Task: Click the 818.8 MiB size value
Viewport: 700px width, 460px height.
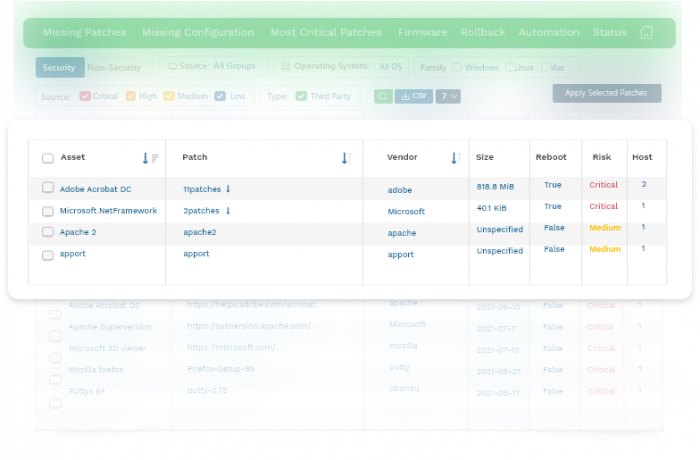Action: (x=495, y=186)
